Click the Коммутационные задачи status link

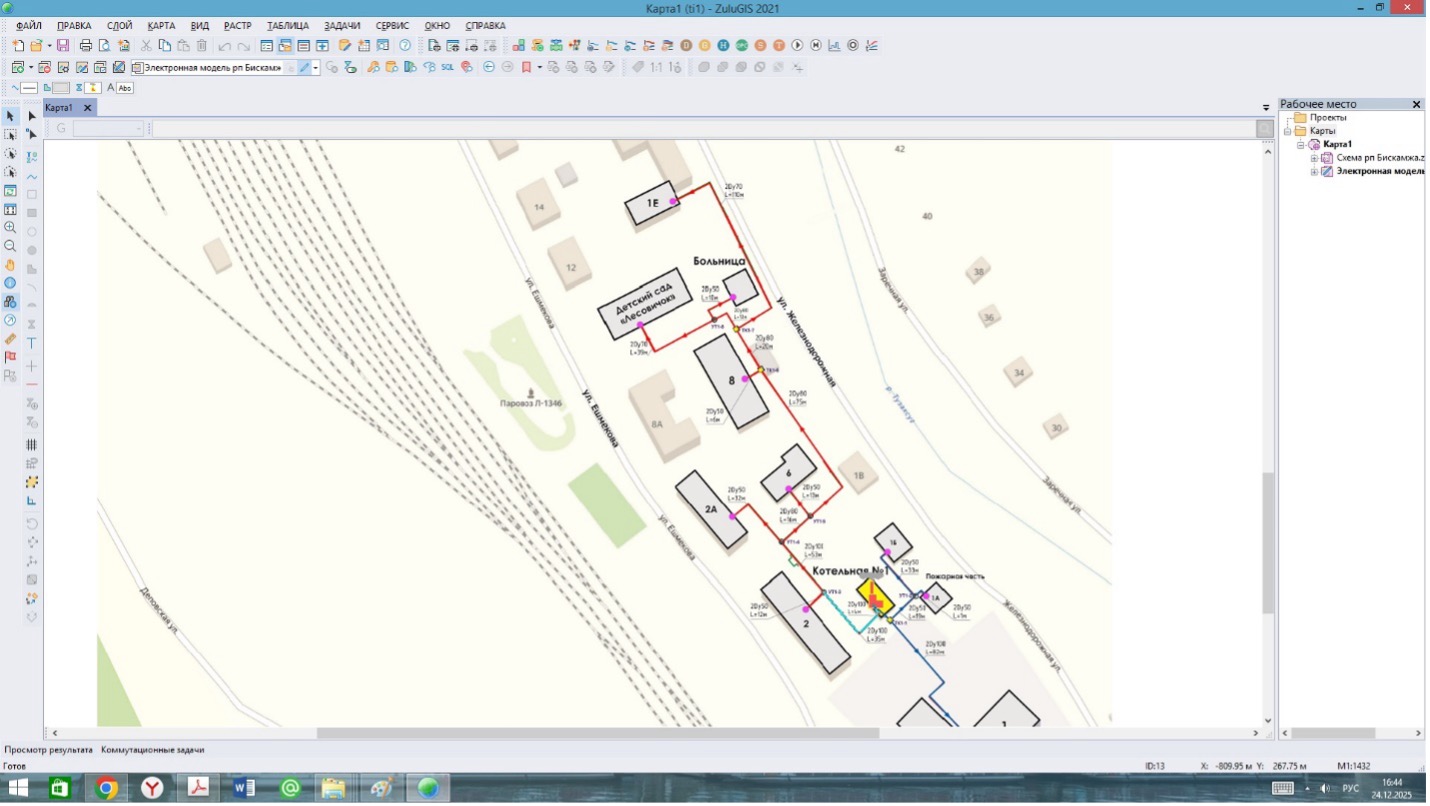click(152, 749)
